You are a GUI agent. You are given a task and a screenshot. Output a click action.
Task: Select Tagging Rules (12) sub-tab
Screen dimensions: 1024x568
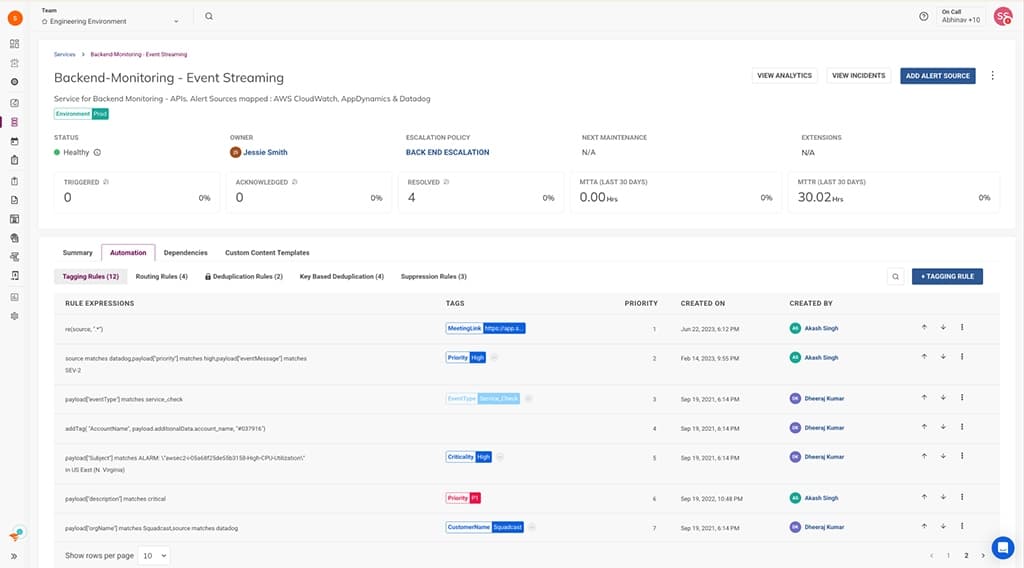91,277
